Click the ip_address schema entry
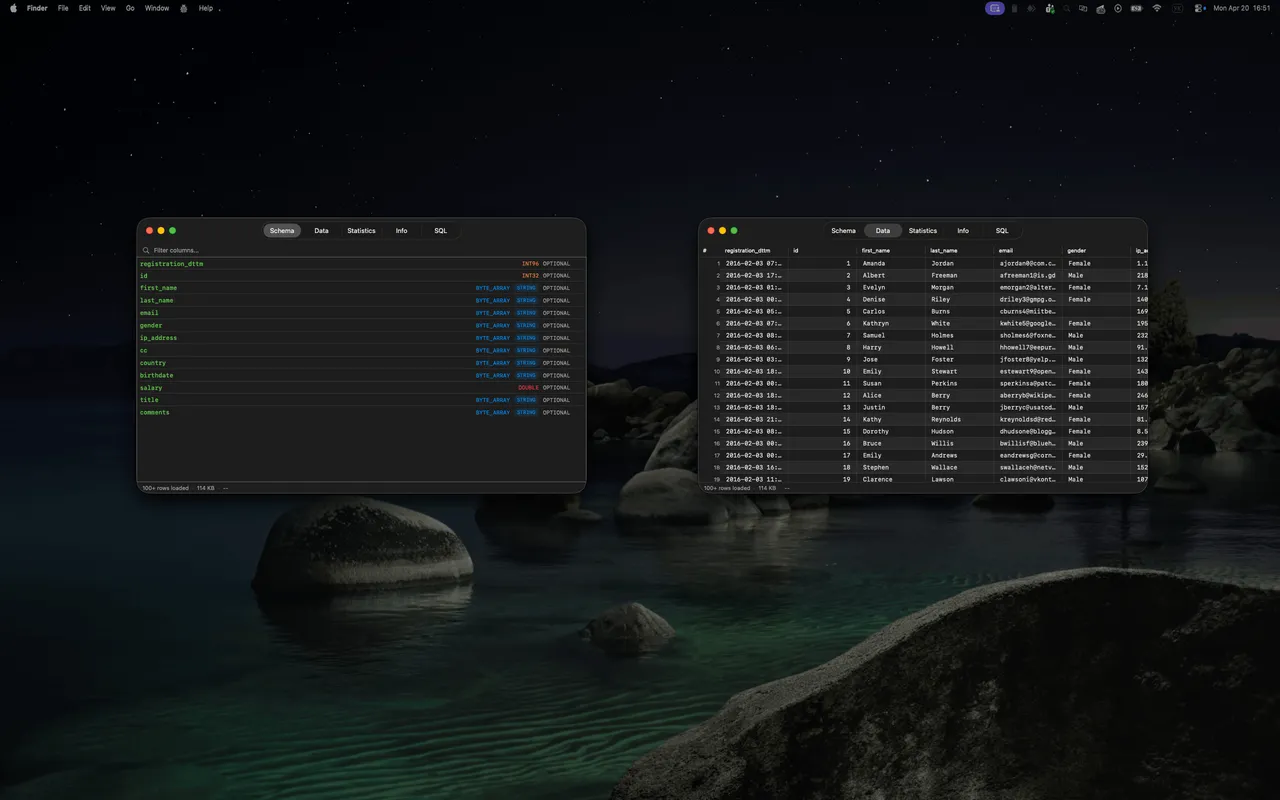This screenshot has height=800, width=1280. (361, 338)
